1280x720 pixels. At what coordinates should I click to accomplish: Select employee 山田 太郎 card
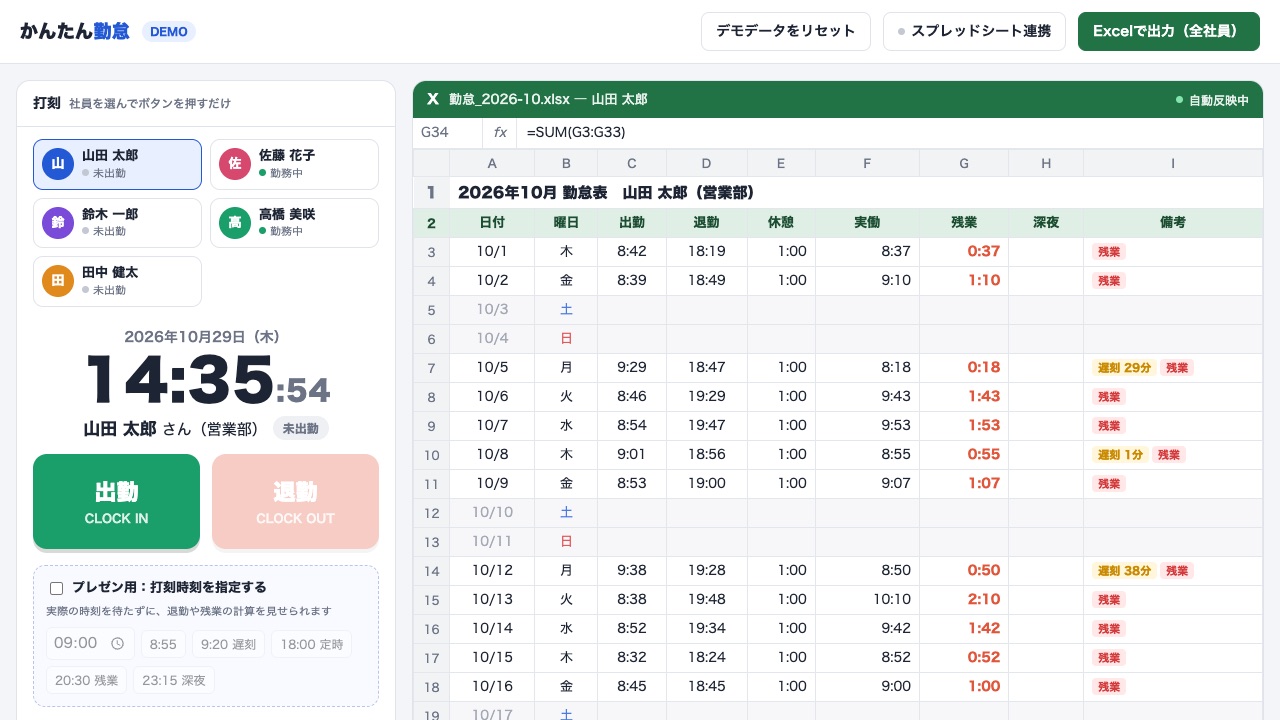pos(118,164)
